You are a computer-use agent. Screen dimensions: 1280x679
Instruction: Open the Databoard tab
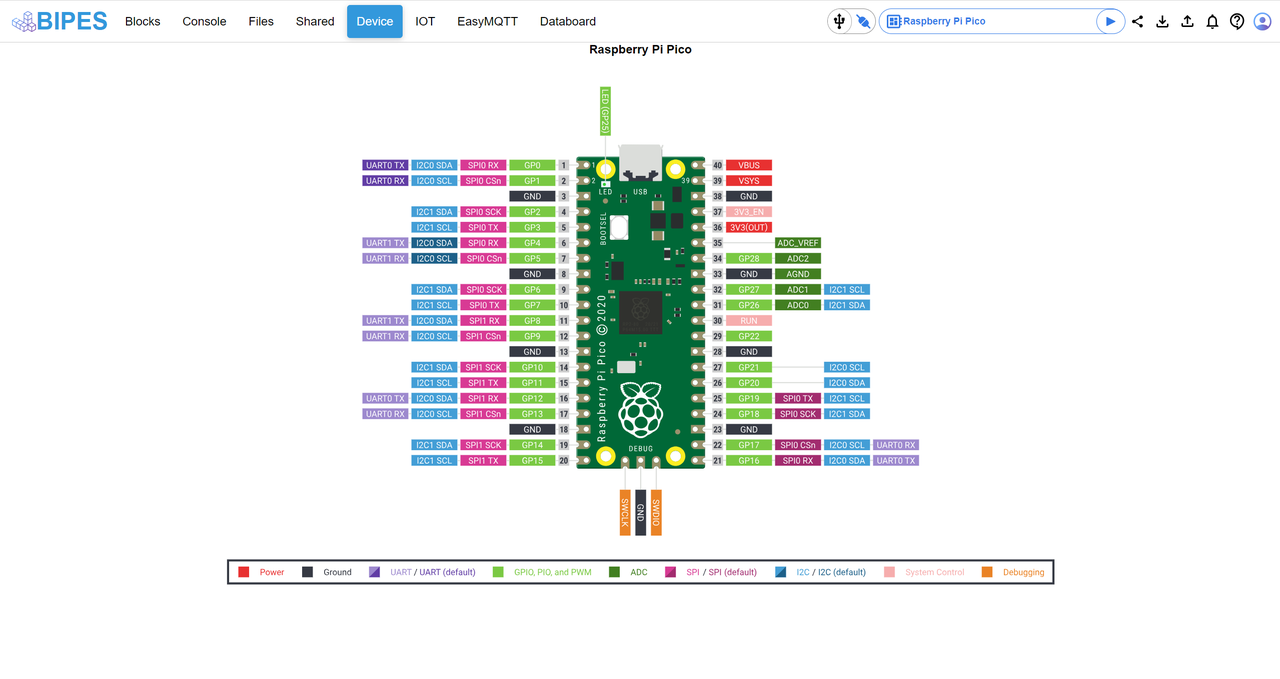pyautogui.click(x=568, y=21)
